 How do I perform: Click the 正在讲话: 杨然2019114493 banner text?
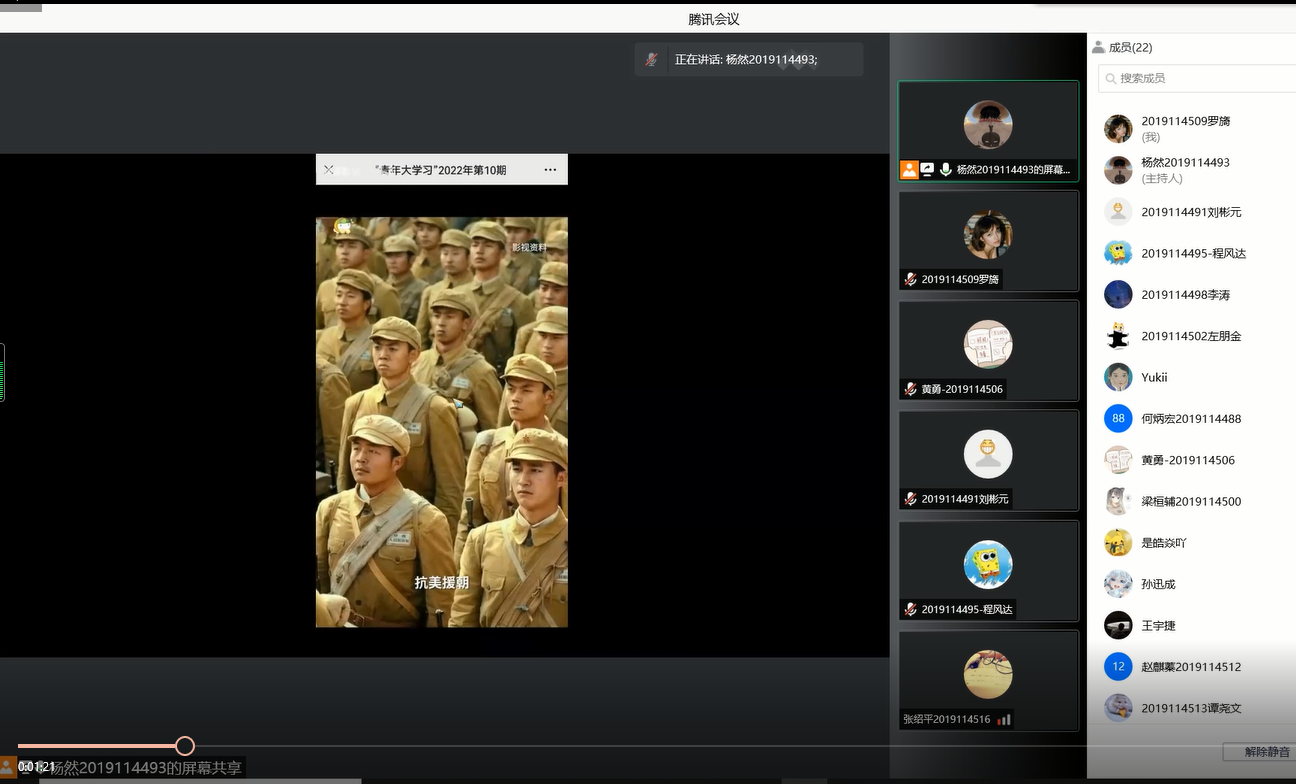(x=746, y=59)
